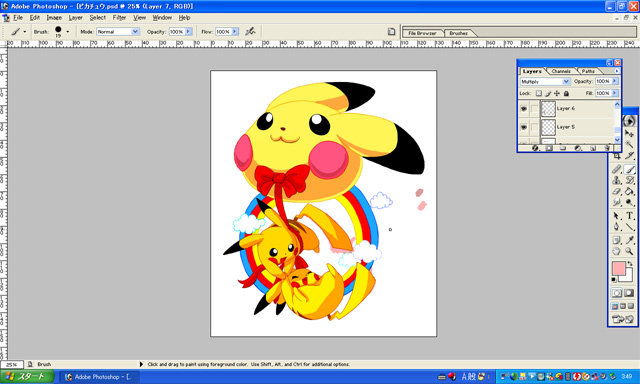Image resolution: width=640 pixels, height=384 pixels.
Task: Select the Healing Brush tool
Action: [617, 169]
